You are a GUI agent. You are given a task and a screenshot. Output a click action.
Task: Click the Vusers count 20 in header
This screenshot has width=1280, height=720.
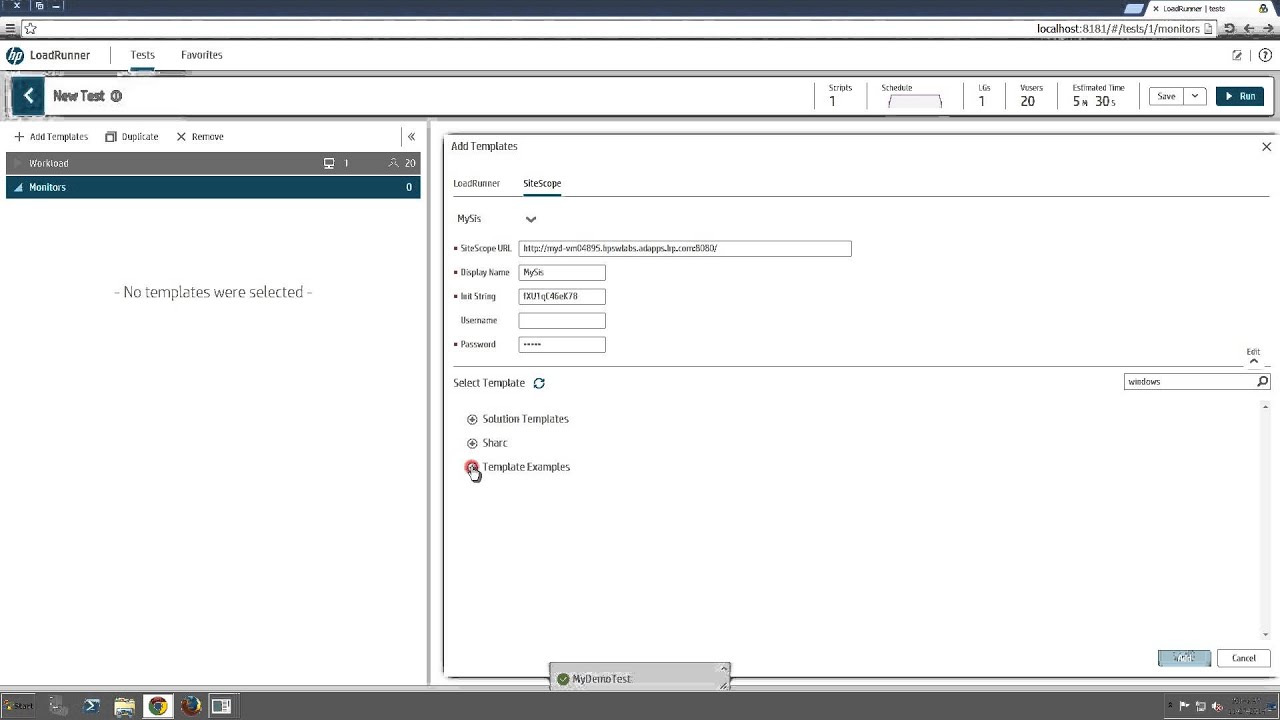(x=1028, y=102)
